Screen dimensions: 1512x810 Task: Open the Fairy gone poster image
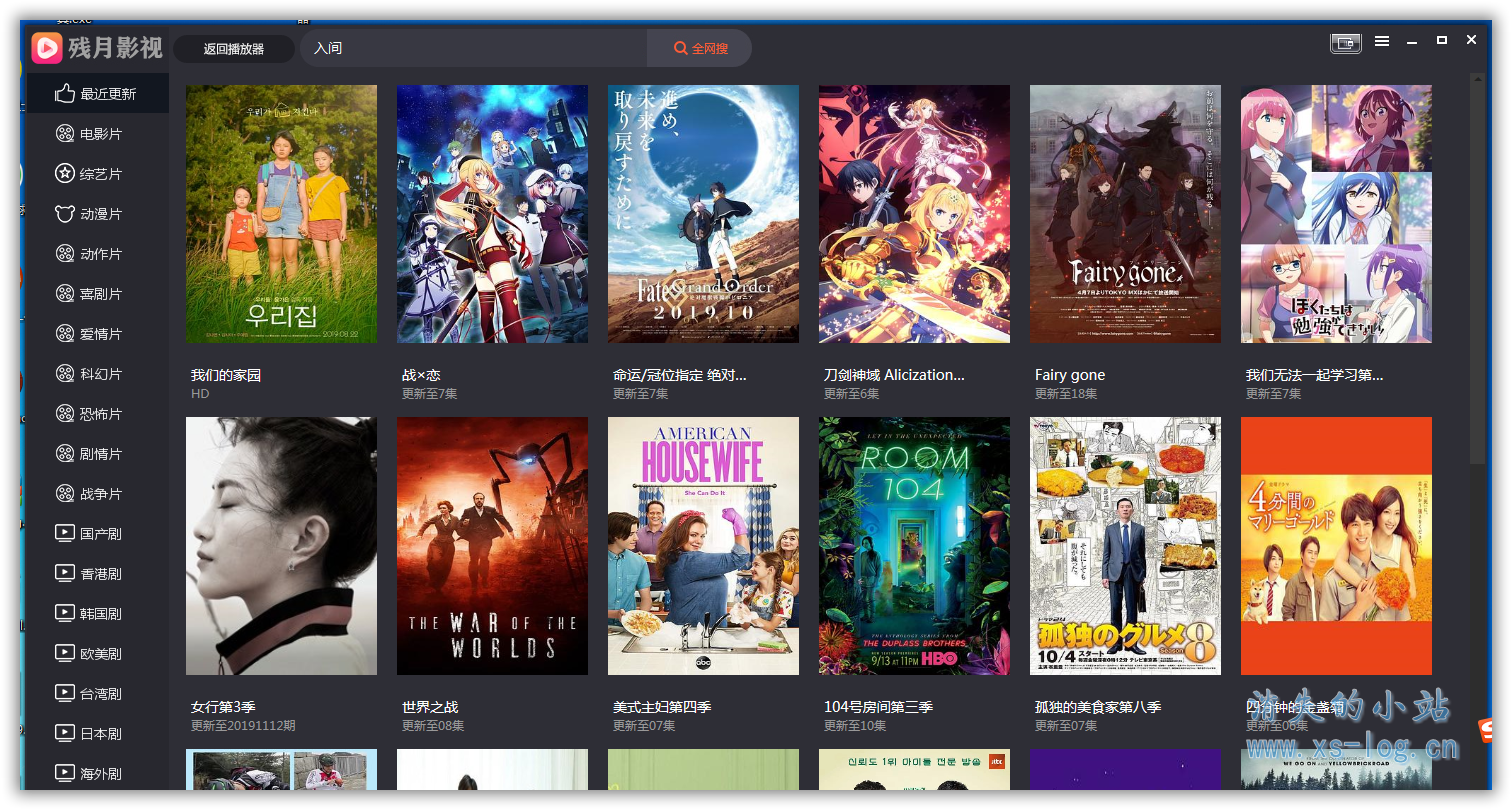click(1125, 214)
